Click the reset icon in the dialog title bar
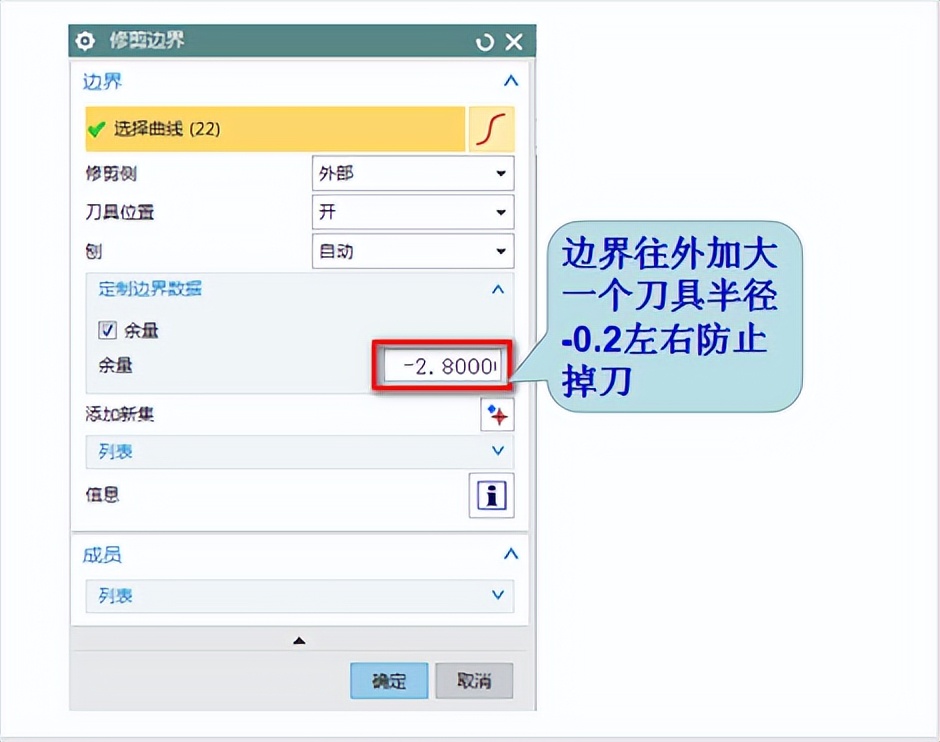940x742 pixels. coord(484,41)
